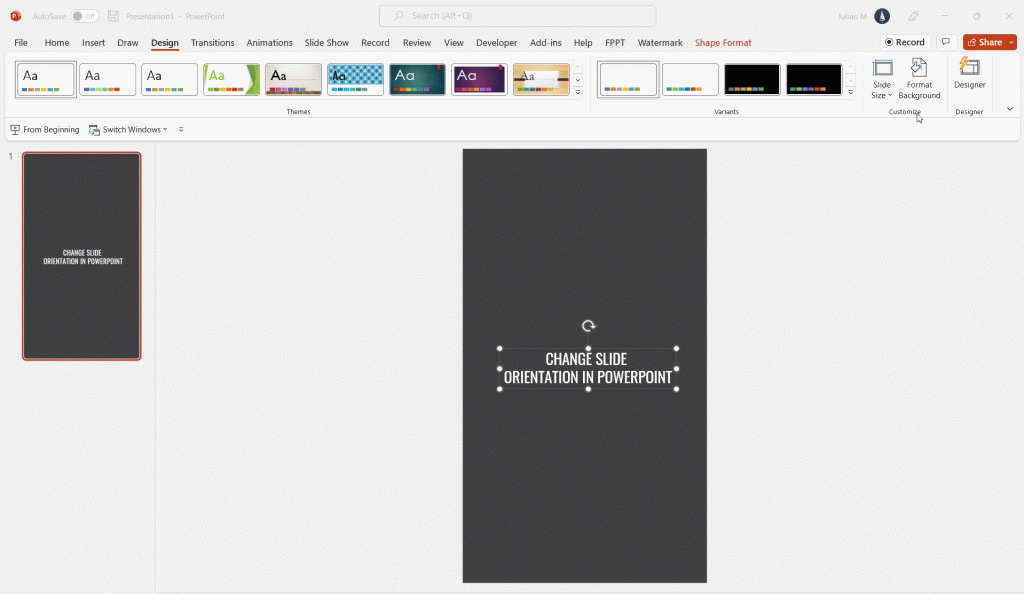Click the Share button
Image resolution: width=1024 pixels, height=594 pixels.
point(985,42)
